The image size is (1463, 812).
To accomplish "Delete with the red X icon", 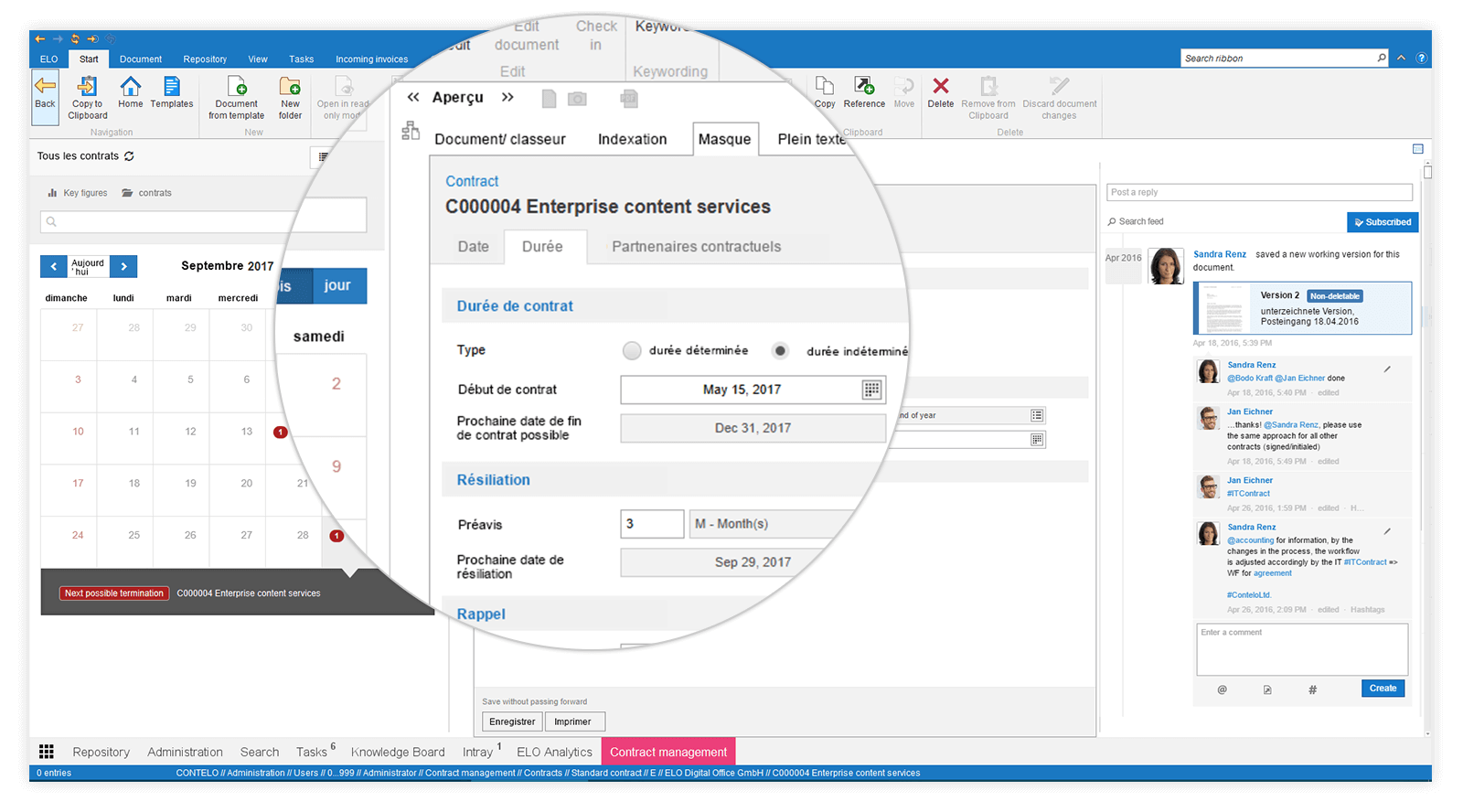I will pos(941,86).
